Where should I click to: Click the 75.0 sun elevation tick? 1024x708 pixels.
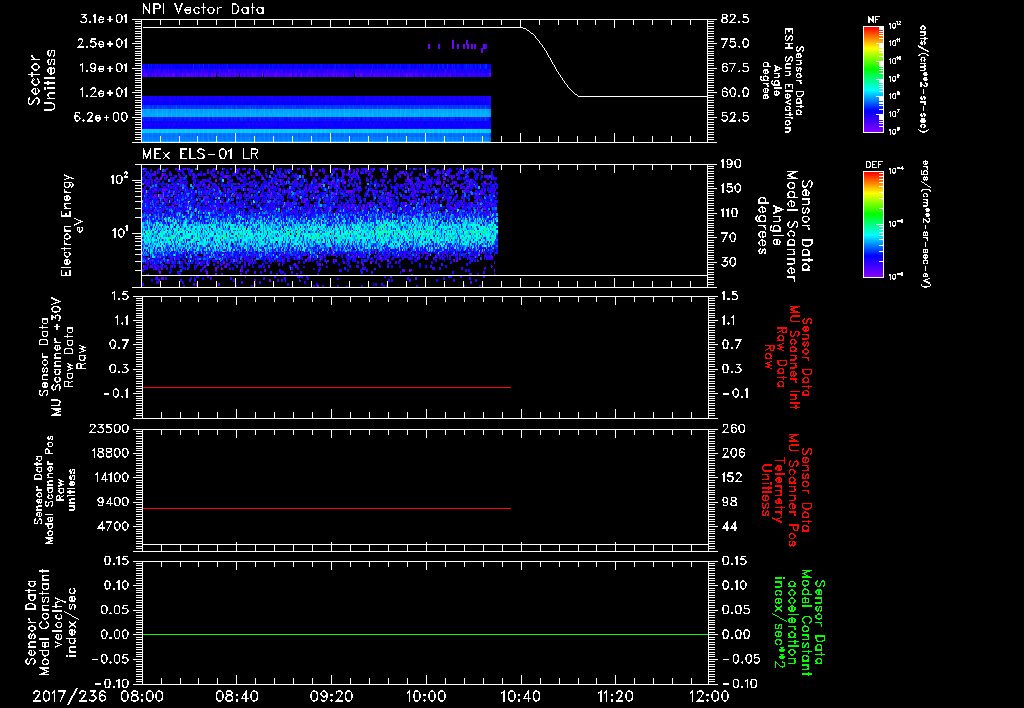[736, 43]
